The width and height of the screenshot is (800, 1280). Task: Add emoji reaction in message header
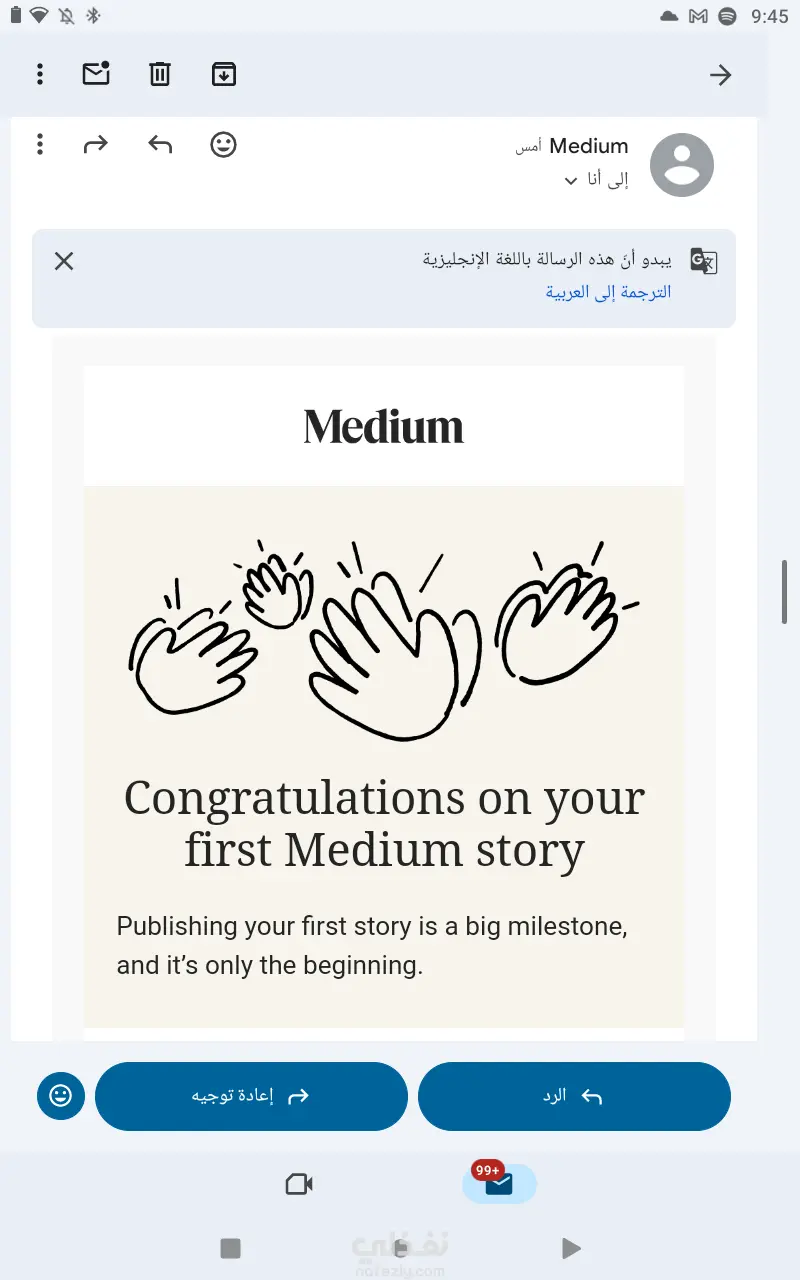(x=224, y=145)
